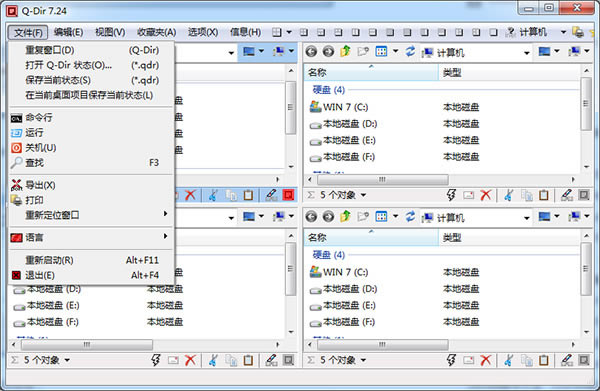Image resolution: width=600 pixels, height=391 pixels.
Task: Click the horizontal scrollbar thumb in top-right pane
Action: tap(383, 179)
